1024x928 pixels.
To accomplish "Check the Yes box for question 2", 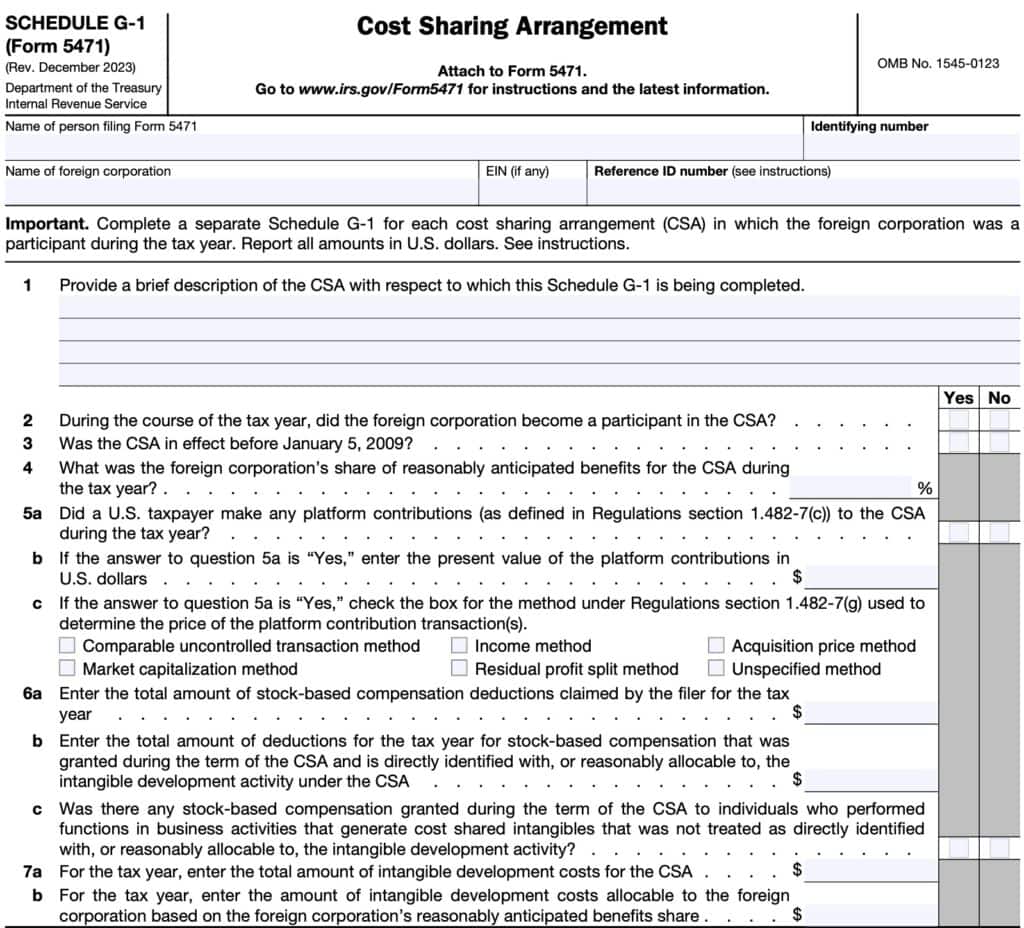I will tap(958, 418).
